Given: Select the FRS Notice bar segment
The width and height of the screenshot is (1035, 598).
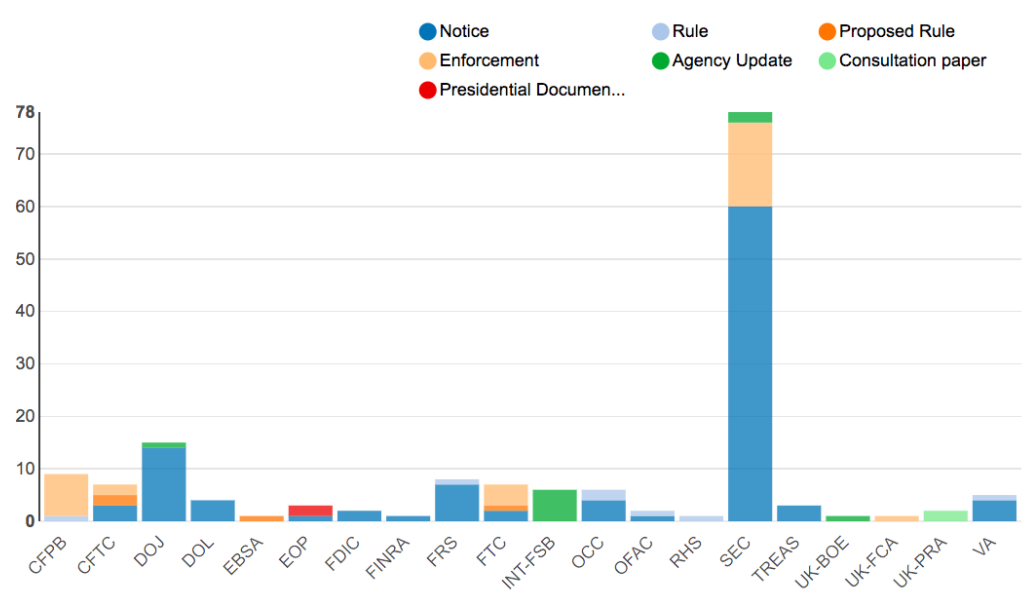Looking at the screenshot, I should pos(457,503).
